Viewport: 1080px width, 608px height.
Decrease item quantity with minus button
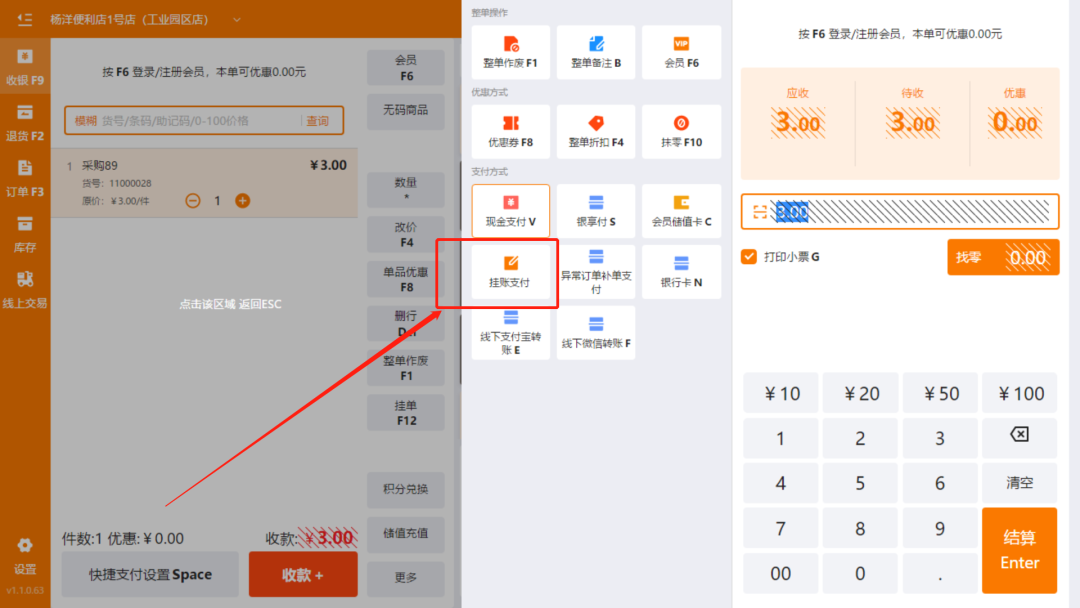click(x=193, y=201)
